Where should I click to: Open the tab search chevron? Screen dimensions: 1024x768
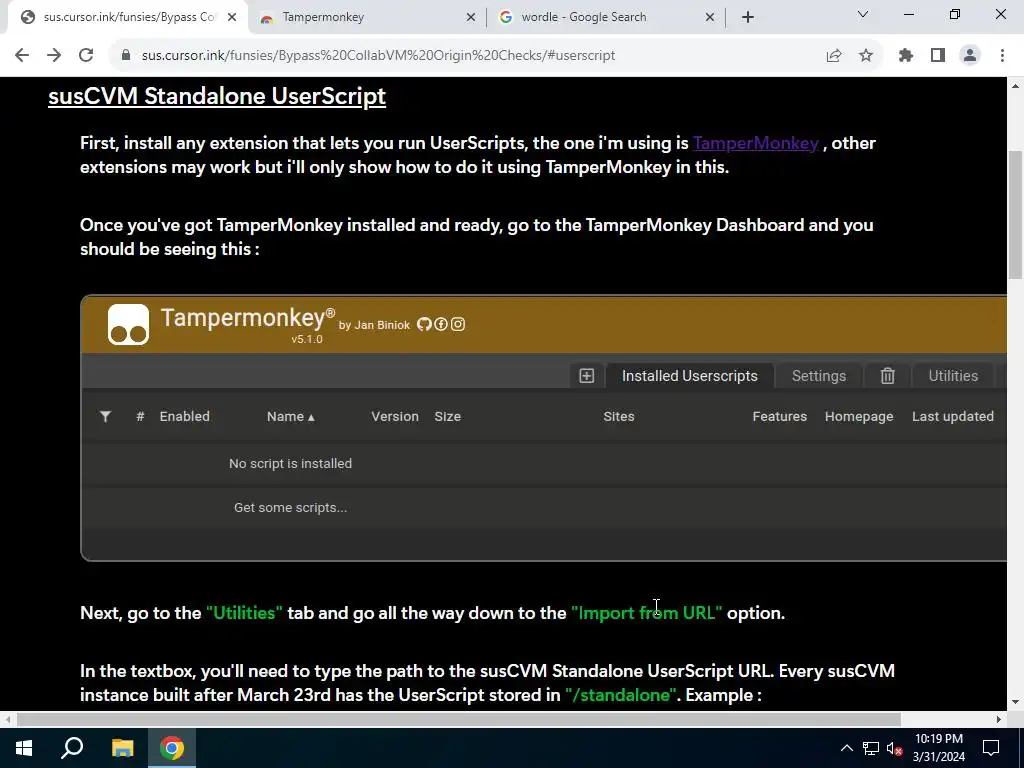point(863,14)
